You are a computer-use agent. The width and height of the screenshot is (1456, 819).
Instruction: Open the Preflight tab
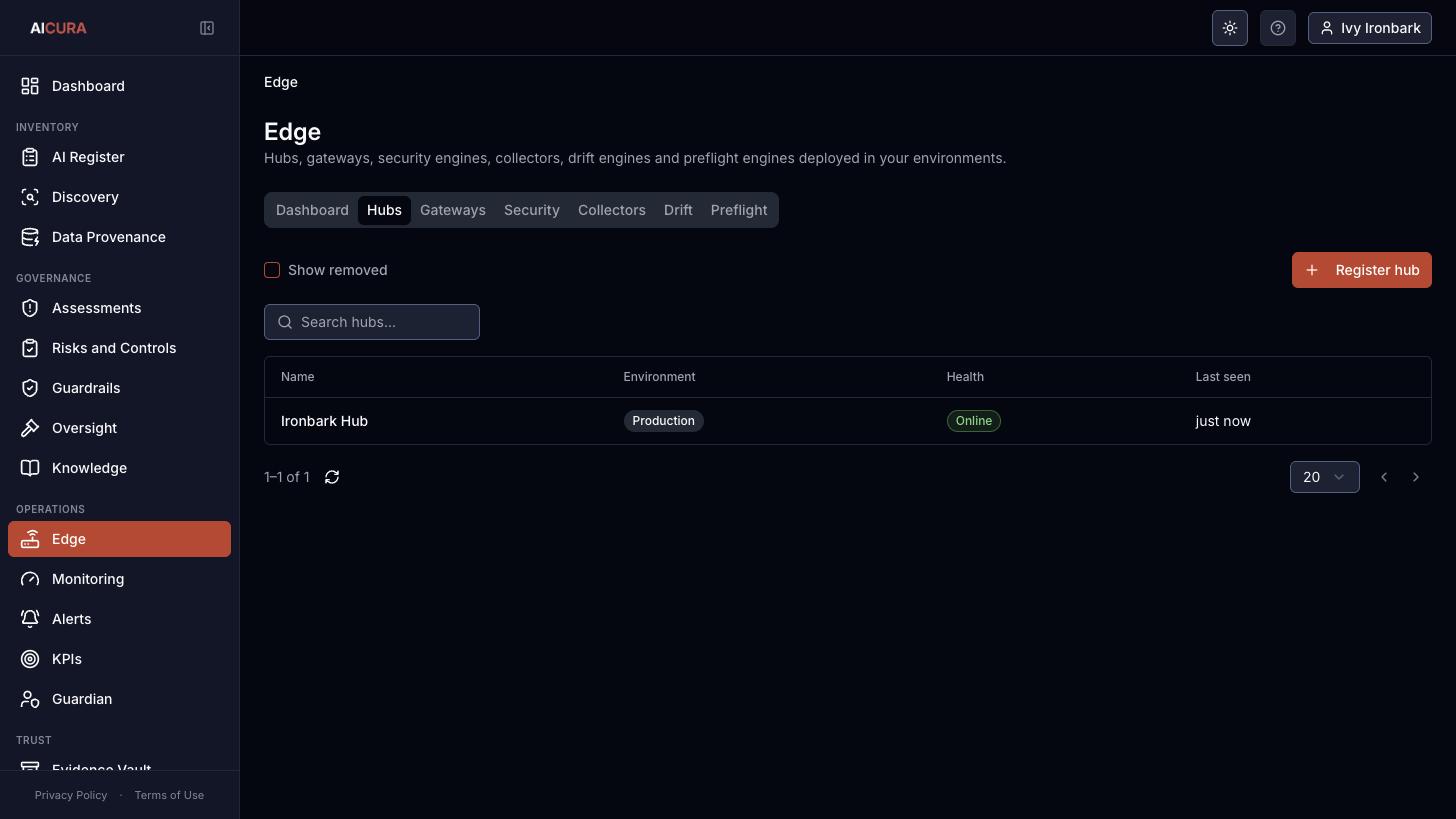pyautogui.click(x=739, y=210)
